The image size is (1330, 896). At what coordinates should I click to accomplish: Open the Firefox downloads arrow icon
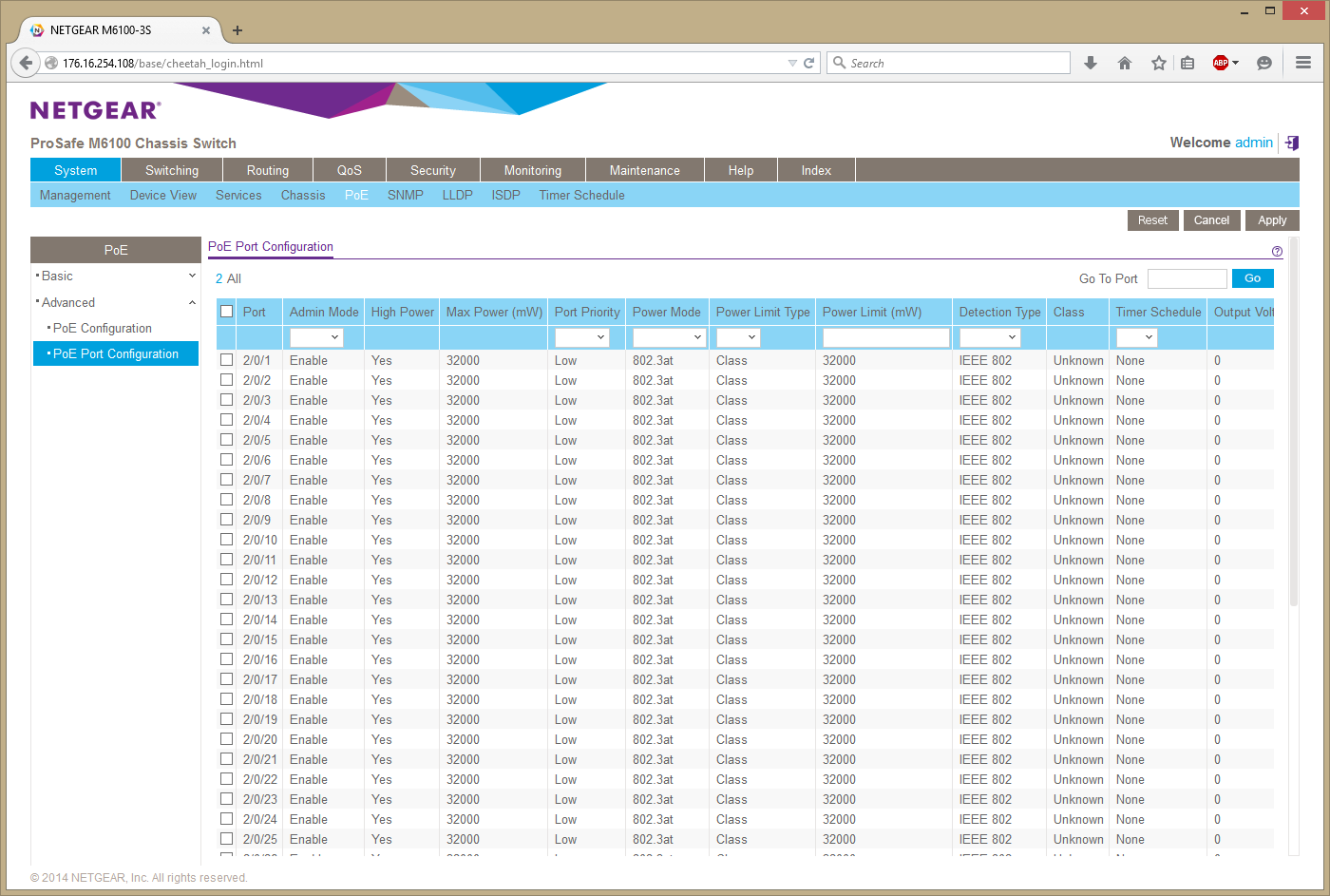[1091, 63]
